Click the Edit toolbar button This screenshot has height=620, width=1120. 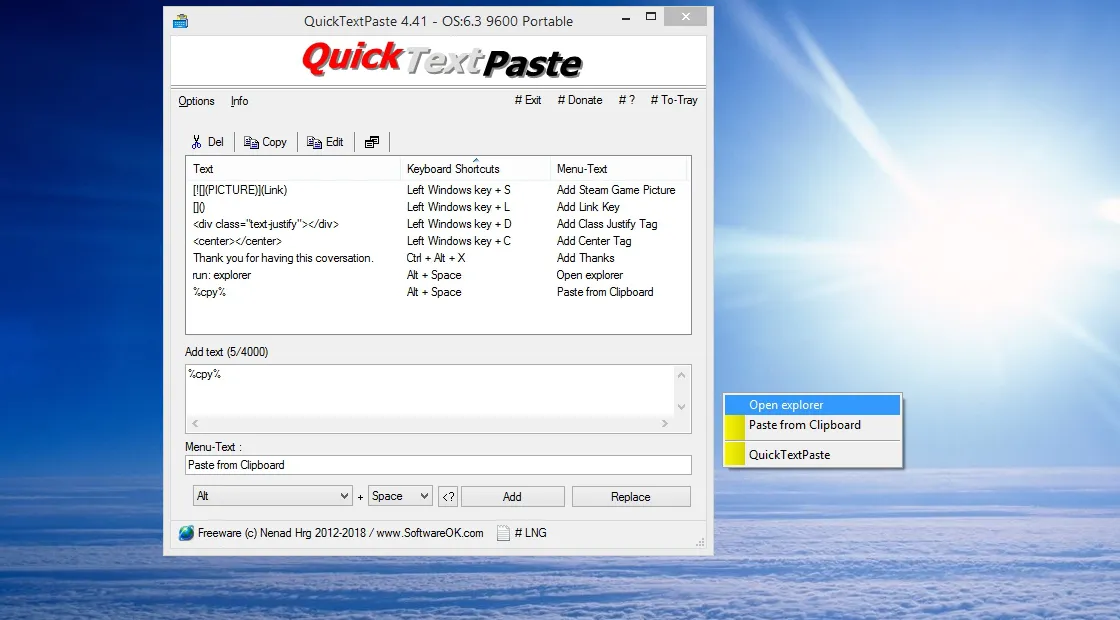326,142
